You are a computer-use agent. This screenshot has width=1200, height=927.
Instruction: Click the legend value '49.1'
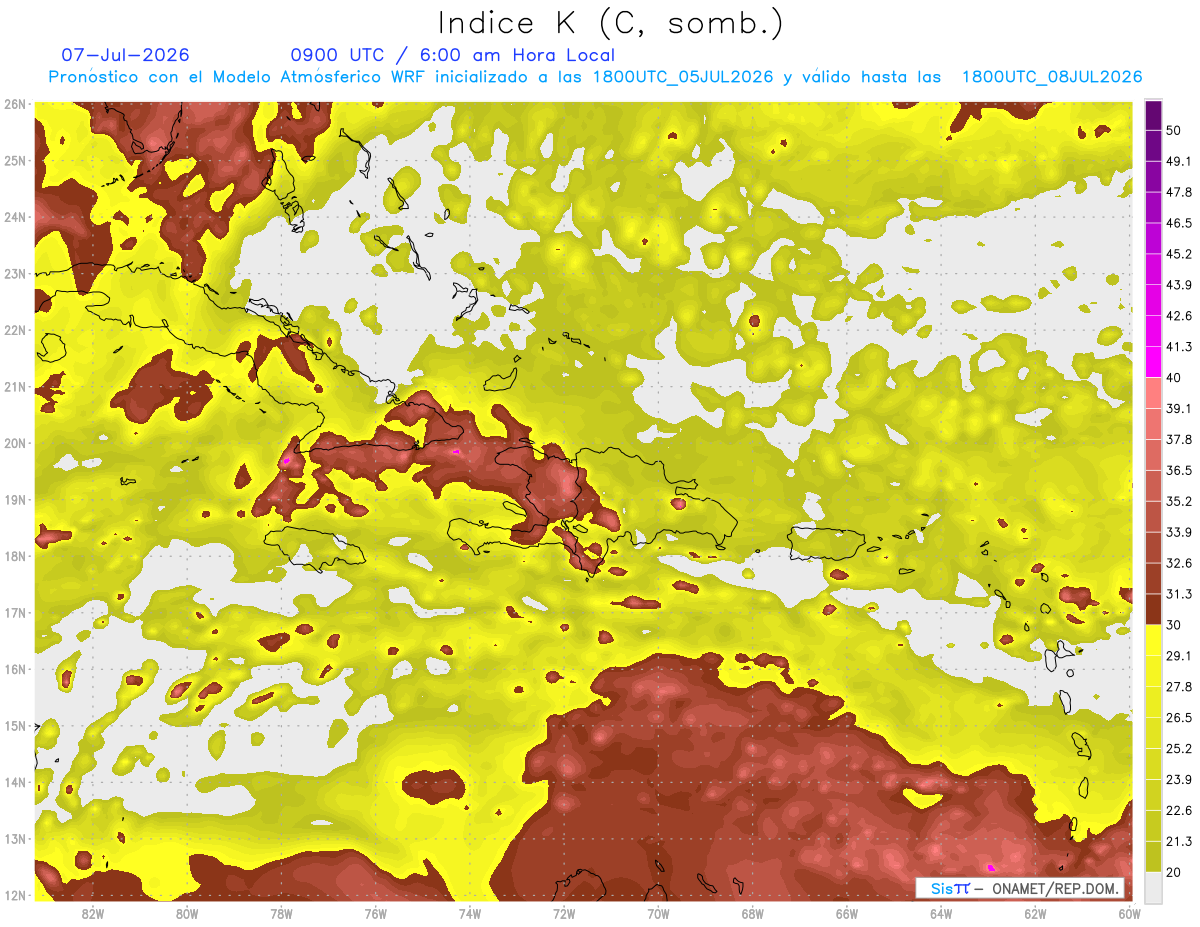[x=1179, y=161]
